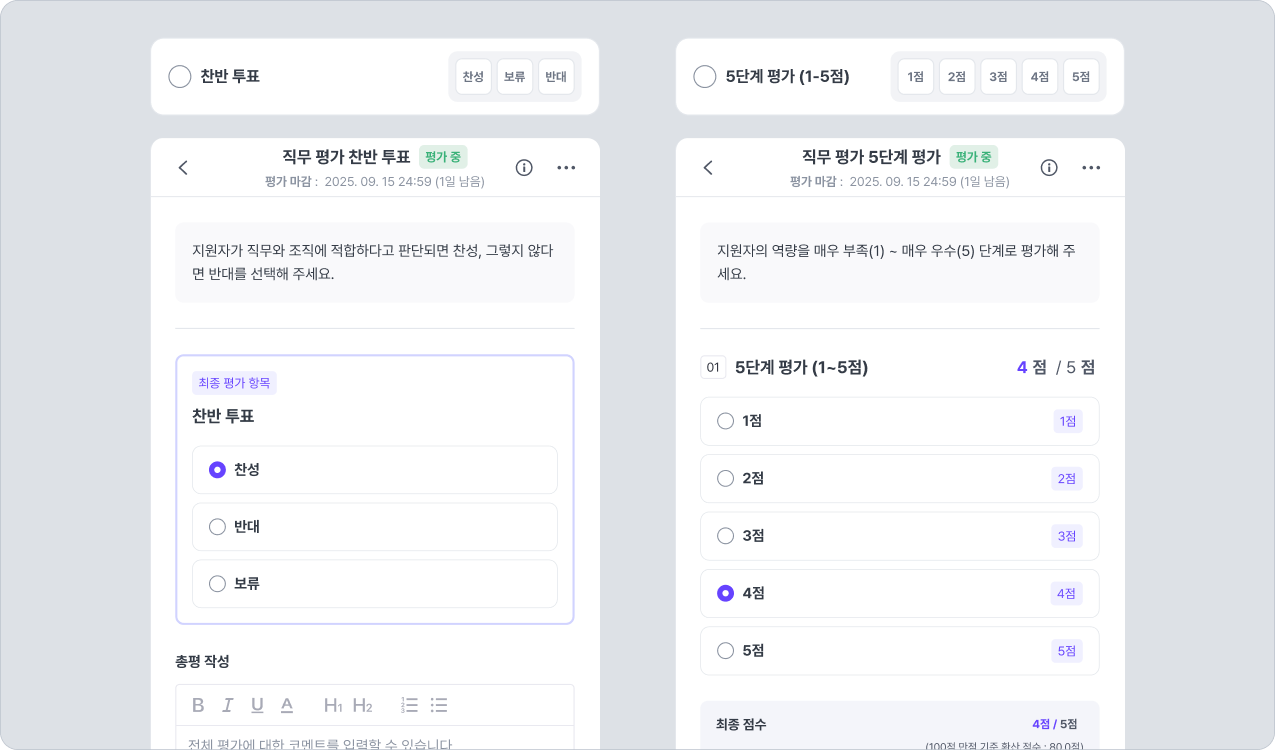Viewport: 1275px width, 750px height.
Task: Click the bold formatting icon
Action: coord(198,705)
